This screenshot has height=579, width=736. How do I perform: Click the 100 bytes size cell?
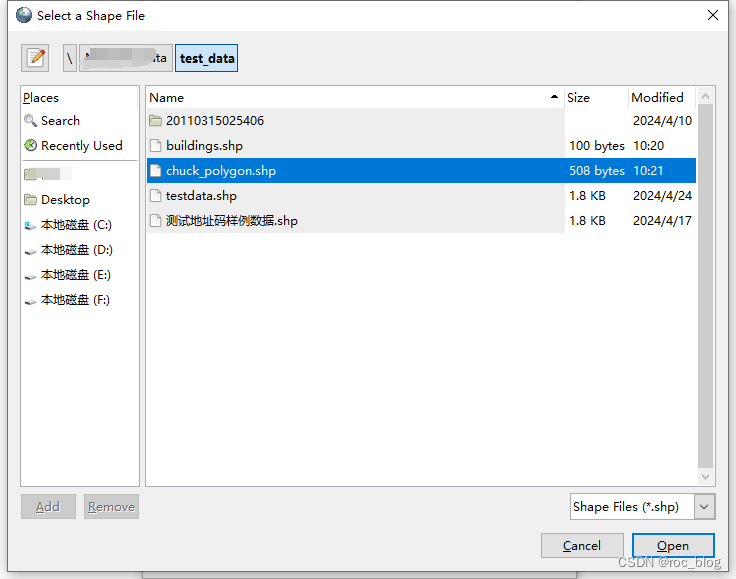[597, 145]
